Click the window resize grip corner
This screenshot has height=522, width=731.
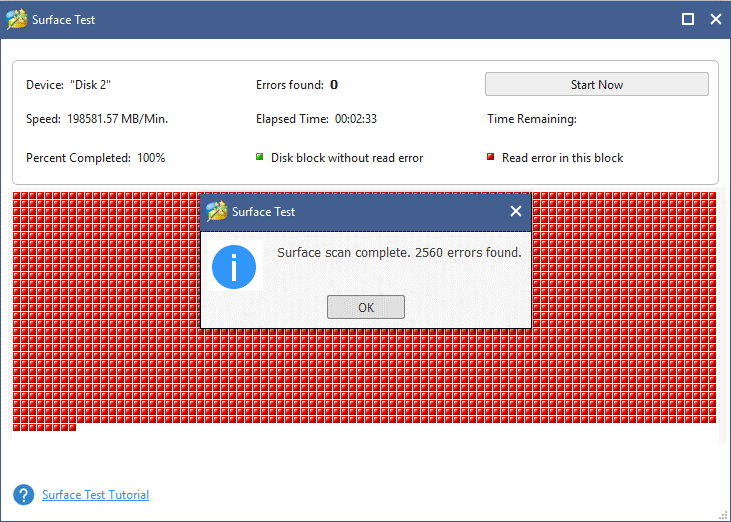coord(723,514)
